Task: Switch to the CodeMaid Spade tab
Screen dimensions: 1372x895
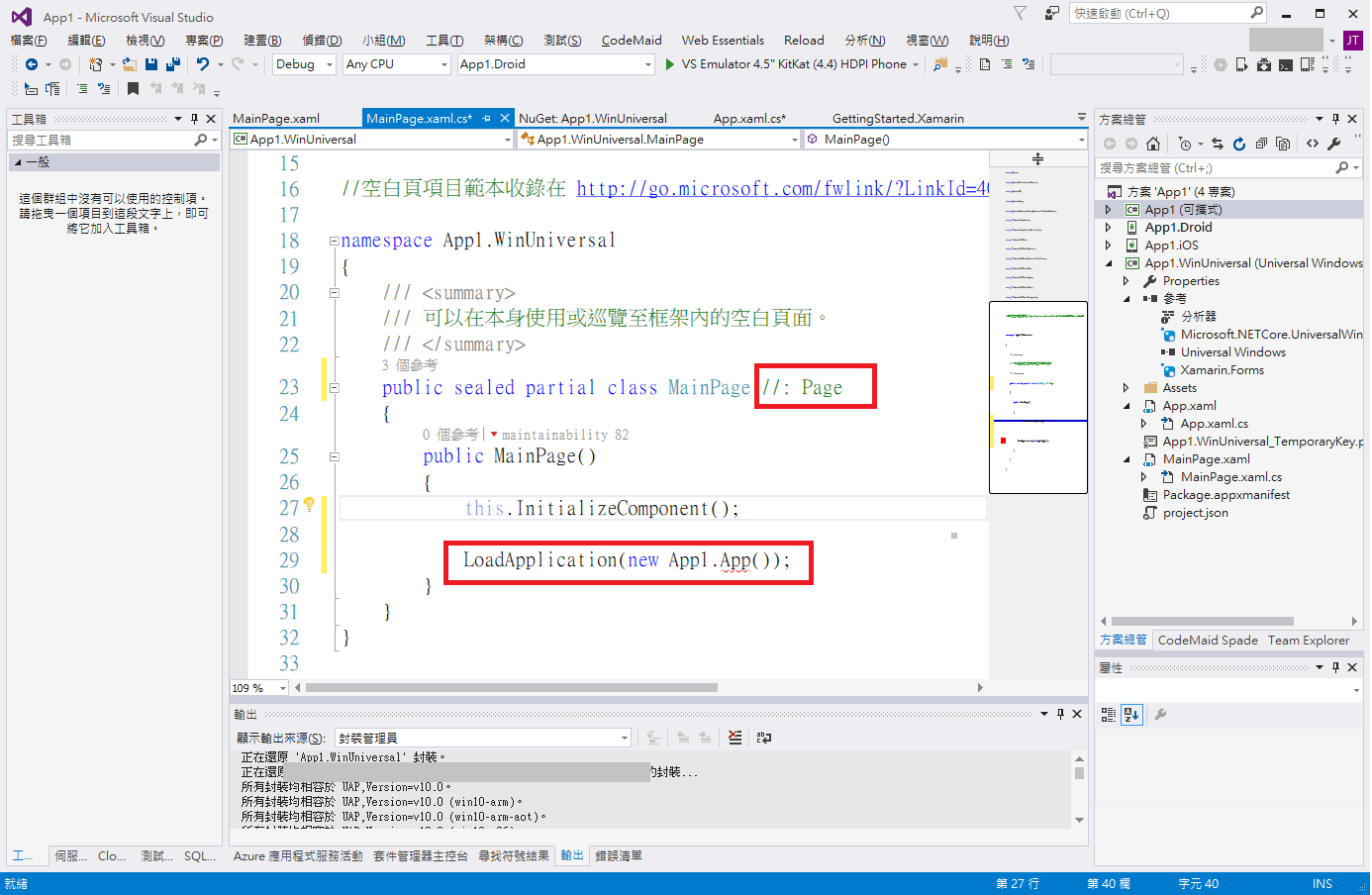Action: 1208,641
